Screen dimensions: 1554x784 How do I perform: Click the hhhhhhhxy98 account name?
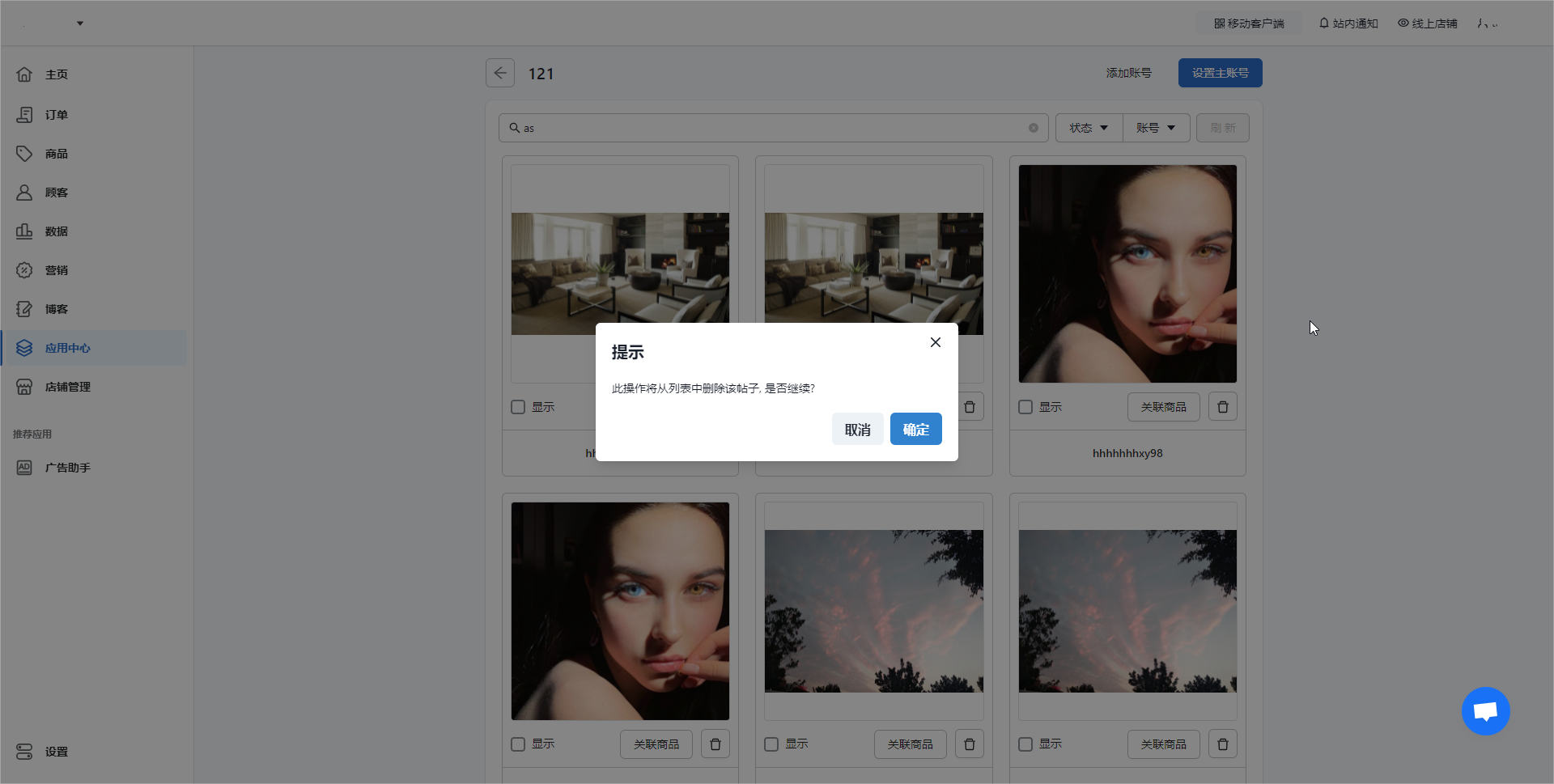coord(1127,453)
